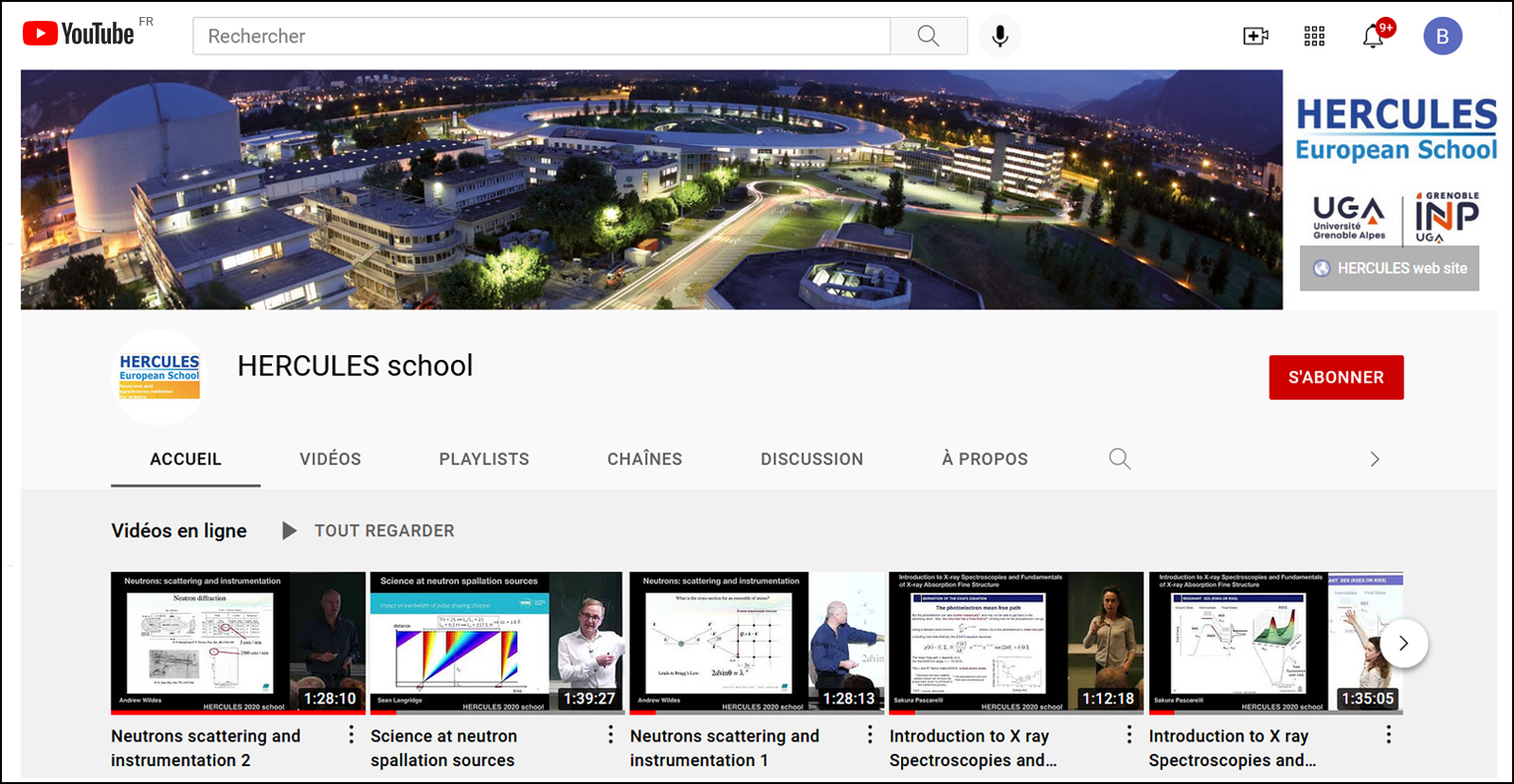
Task: Open options for fourth video, duration 1:12:18
Action: coord(1129,735)
